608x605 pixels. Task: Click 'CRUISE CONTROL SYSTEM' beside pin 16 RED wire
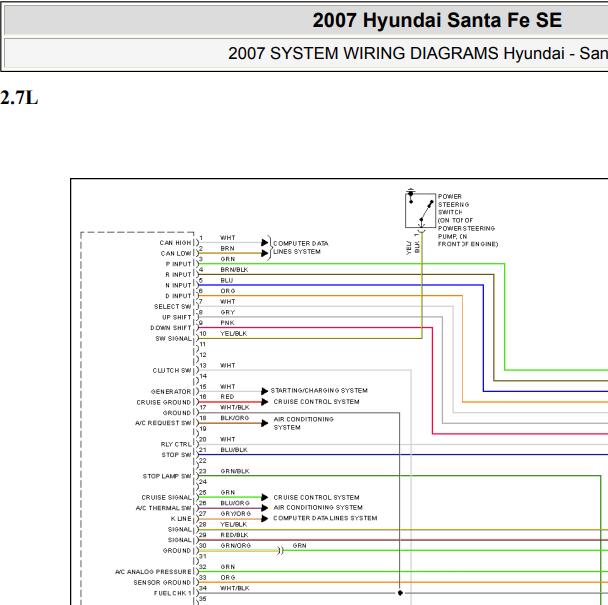tap(316, 402)
